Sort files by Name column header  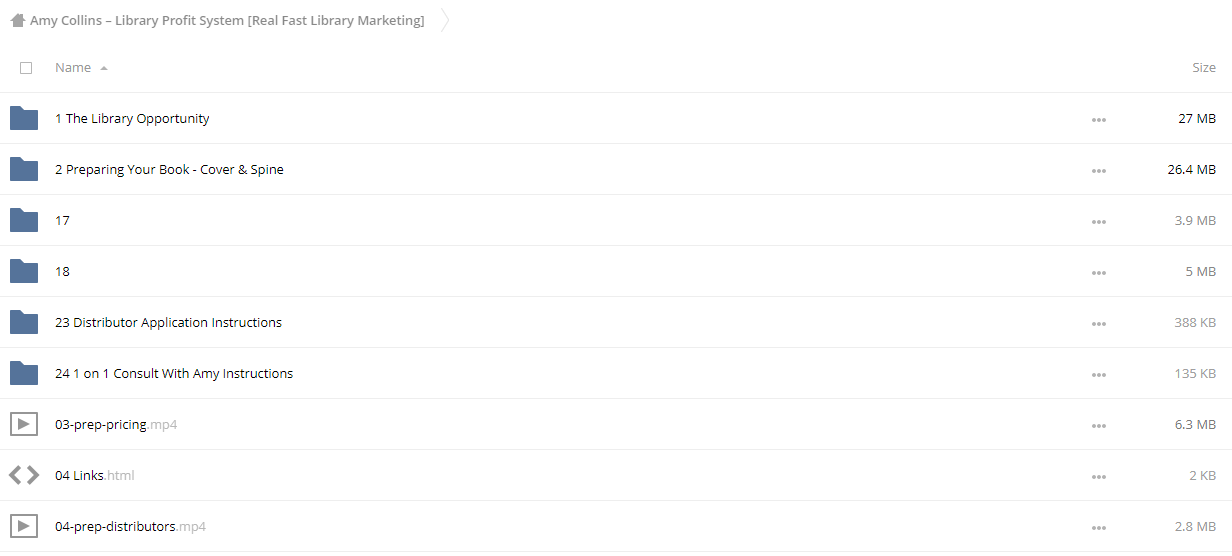(x=73, y=67)
